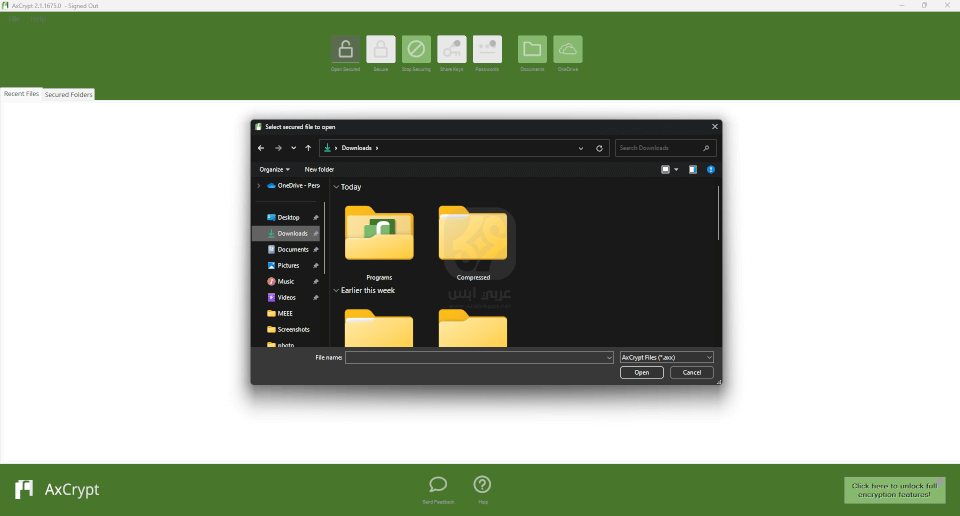Click the dialog help icon

[711, 170]
